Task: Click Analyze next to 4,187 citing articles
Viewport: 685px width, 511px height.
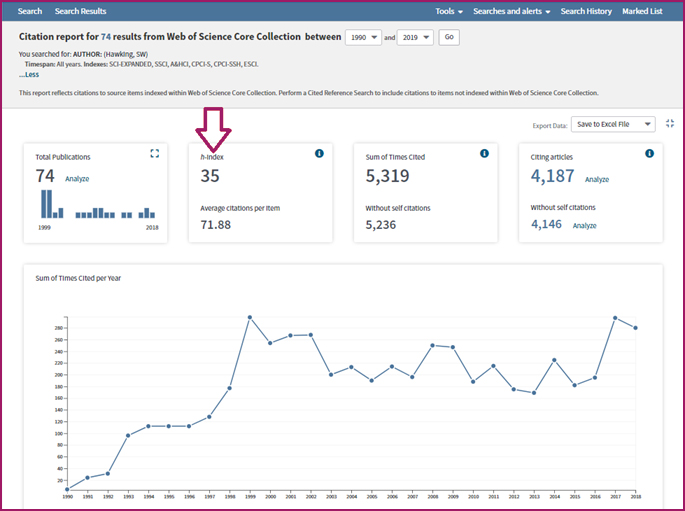Action: pos(597,180)
